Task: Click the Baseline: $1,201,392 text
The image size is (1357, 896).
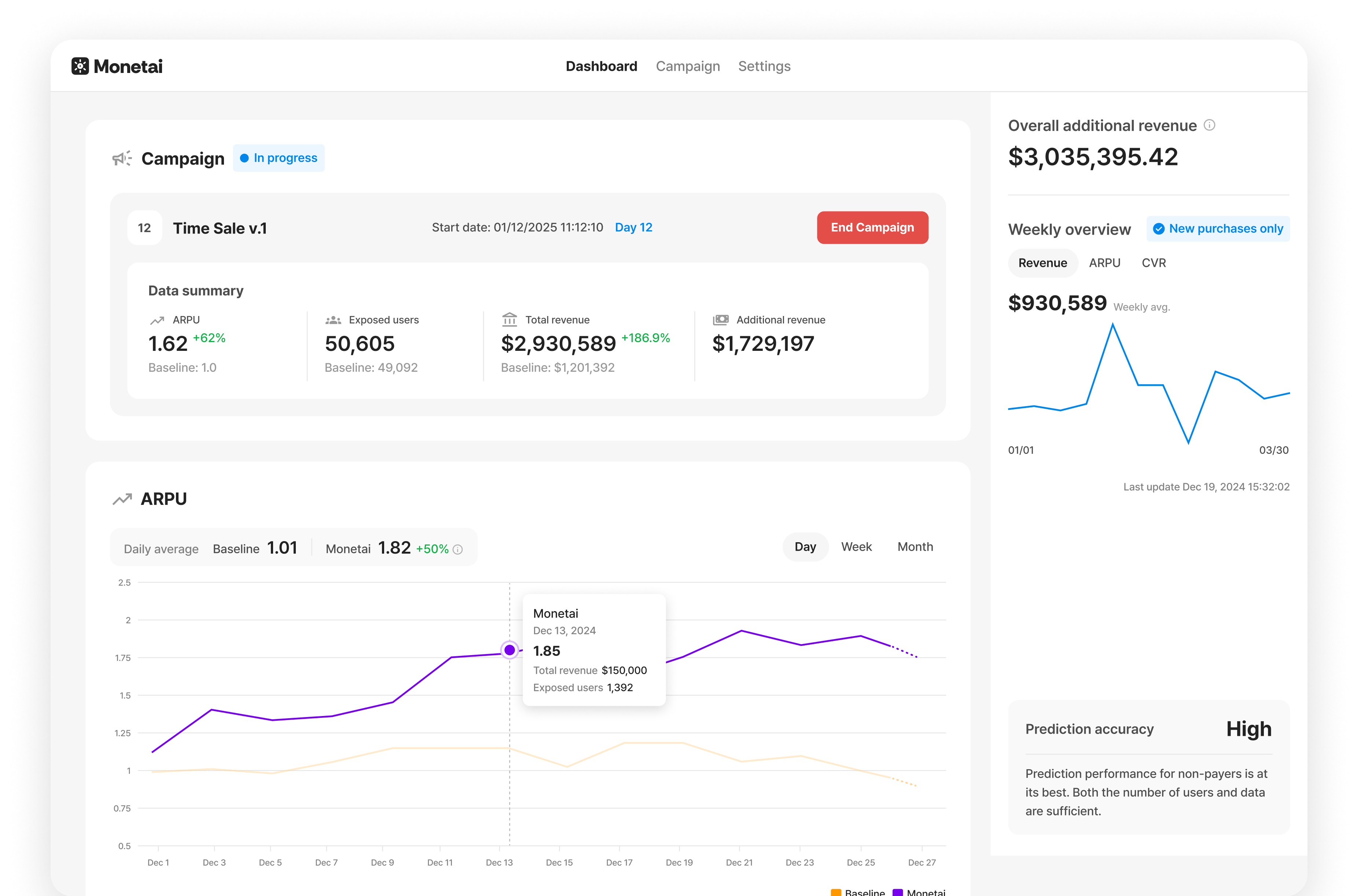Action: 558,367
